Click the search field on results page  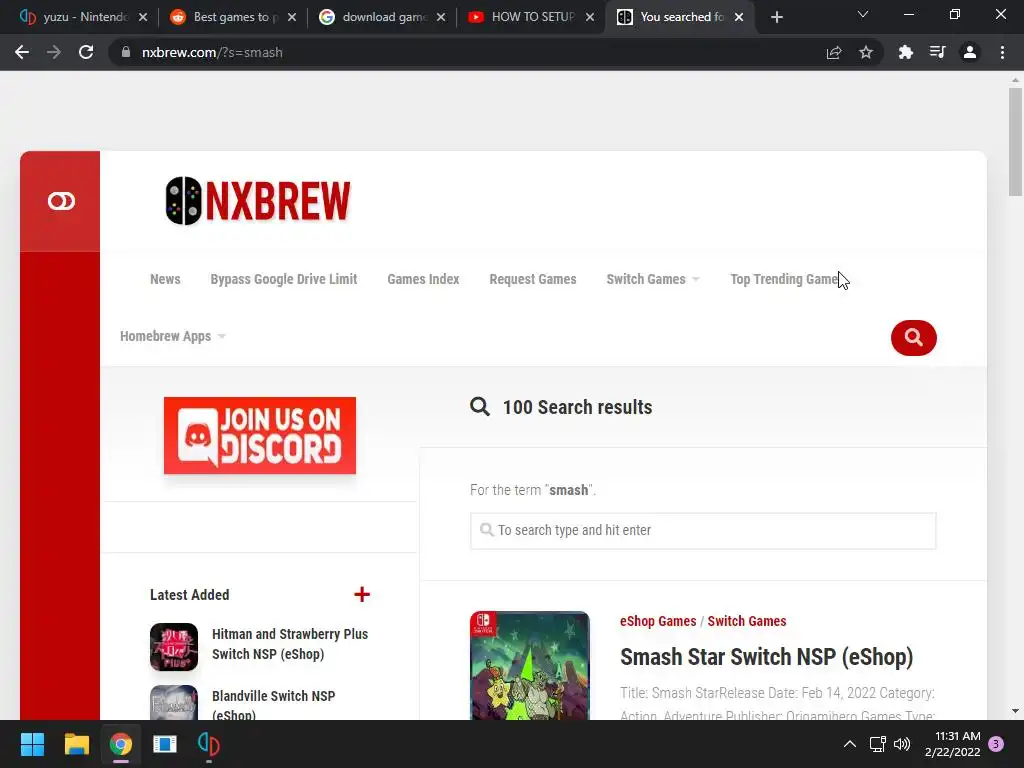pyautogui.click(x=703, y=530)
